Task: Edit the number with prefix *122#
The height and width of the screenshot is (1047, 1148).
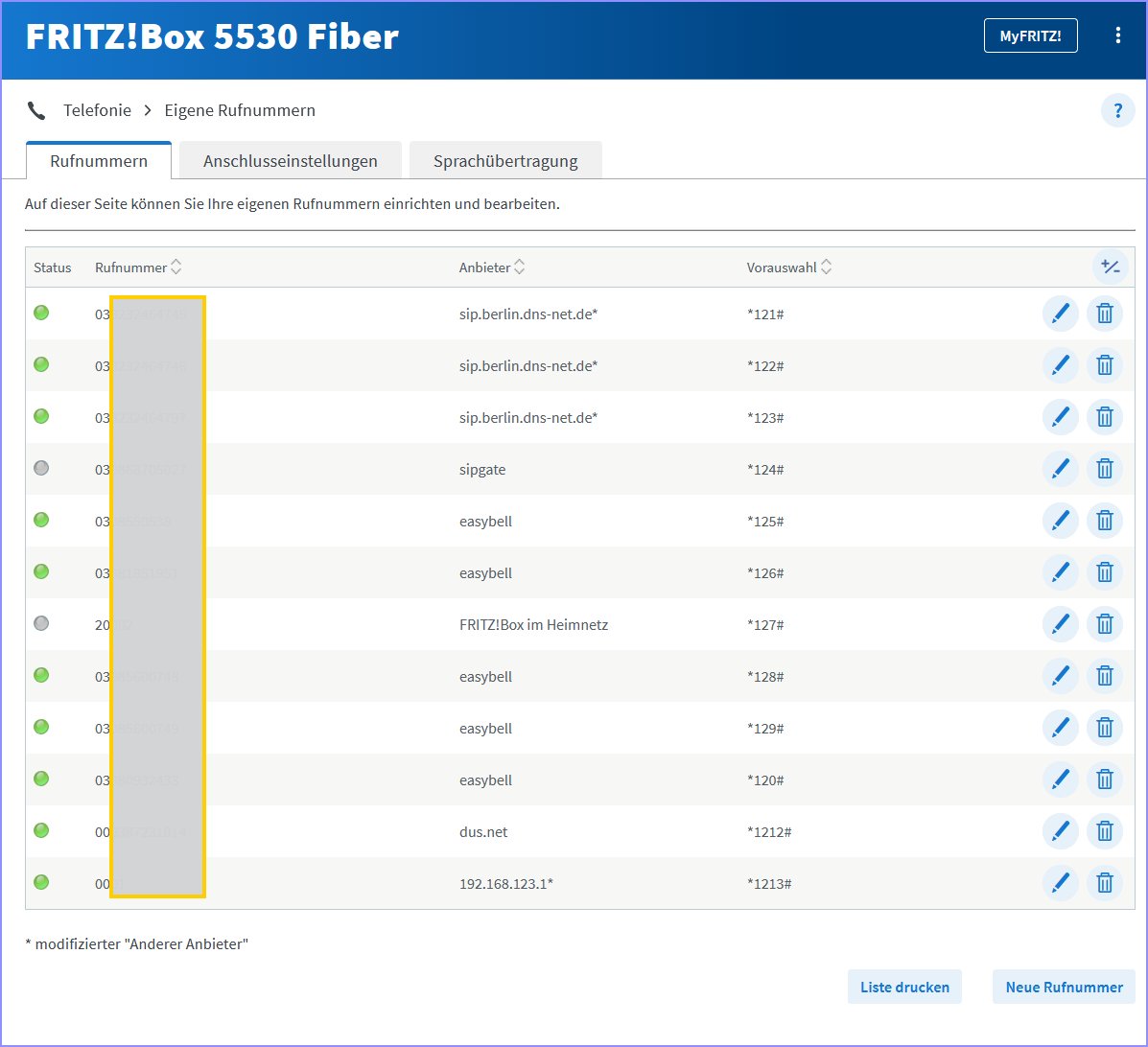Action: (1060, 365)
